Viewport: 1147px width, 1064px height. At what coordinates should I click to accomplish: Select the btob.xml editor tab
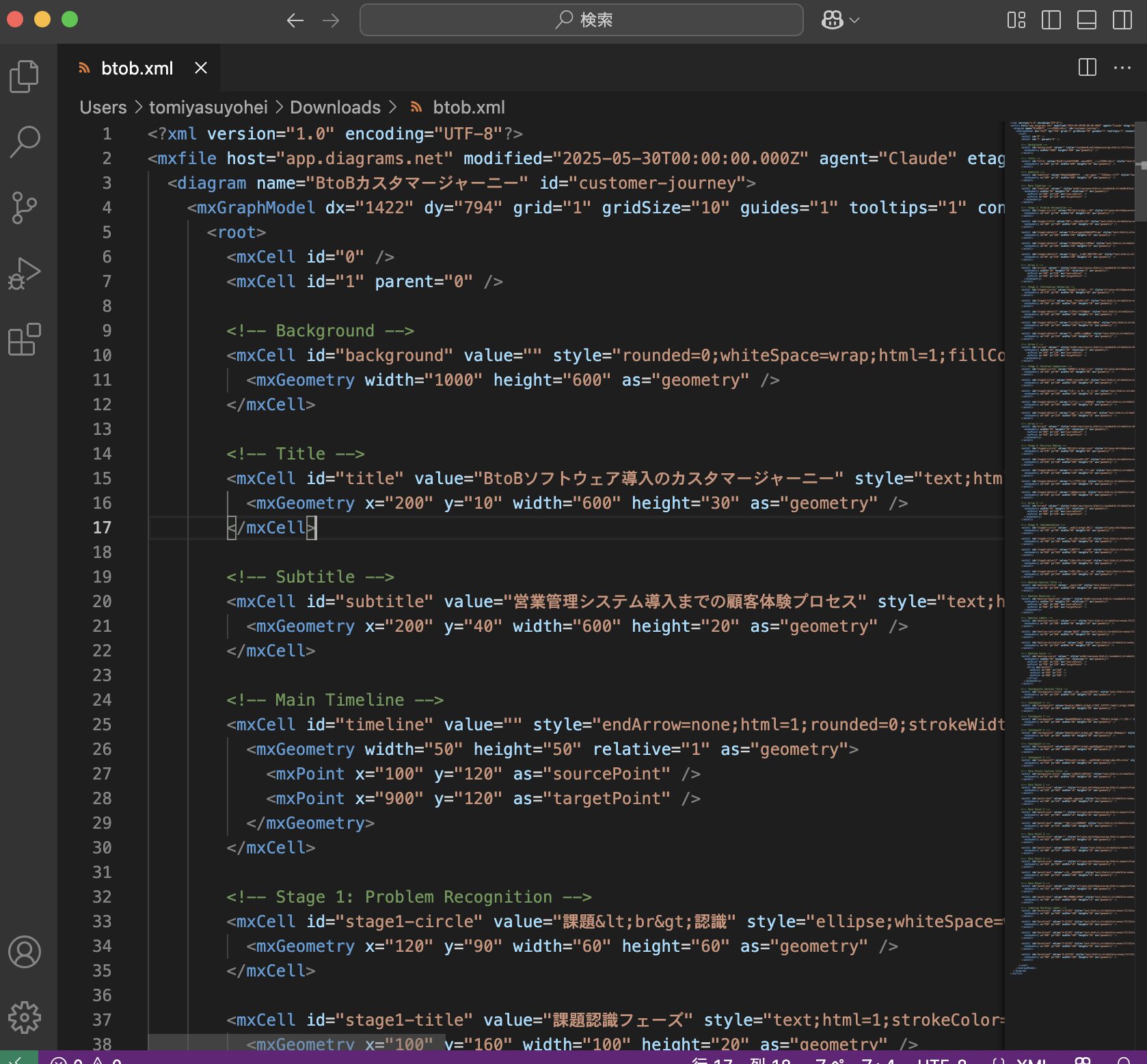click(x=137, y=68)
